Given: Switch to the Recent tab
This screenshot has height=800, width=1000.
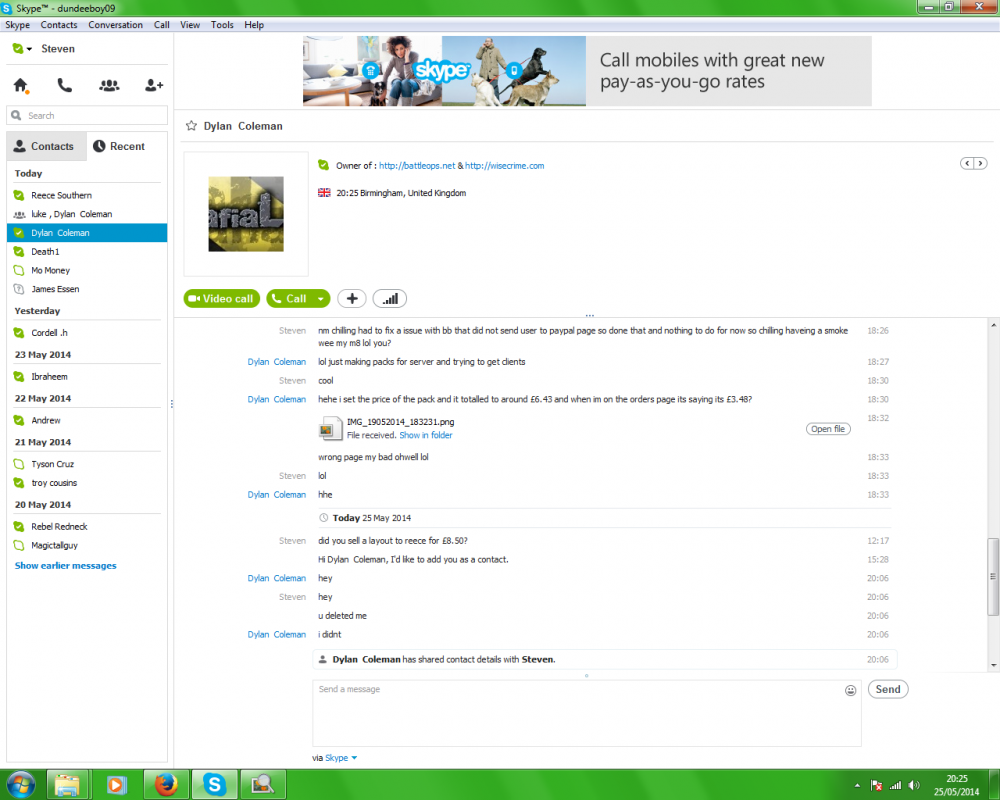Looking at the screenshot, I should pos(119,146).
